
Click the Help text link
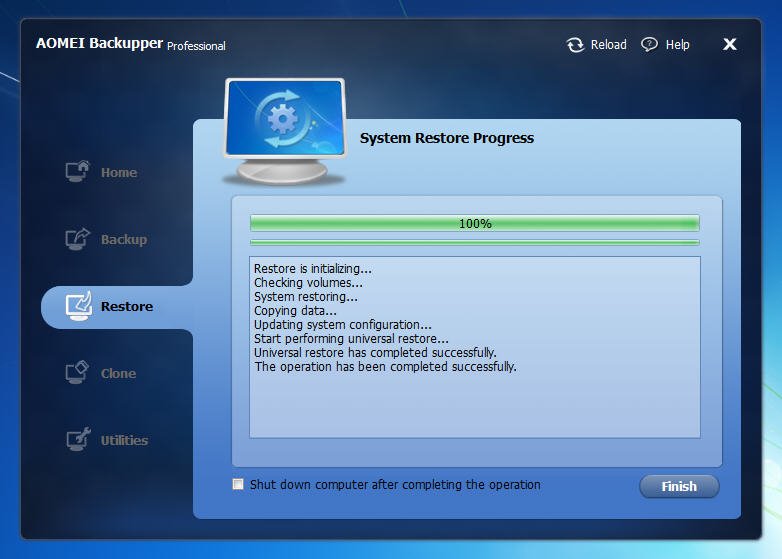677,44
